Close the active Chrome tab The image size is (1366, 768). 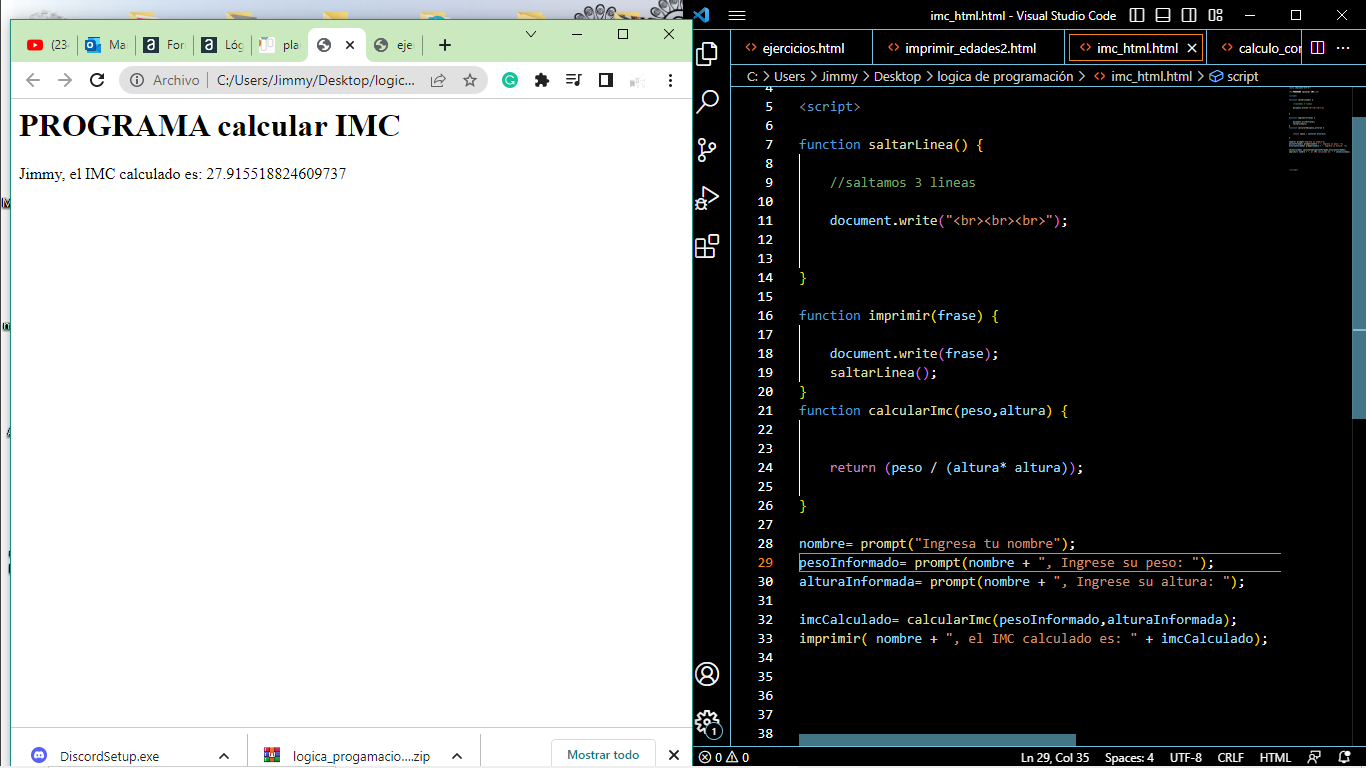coord(350,45)
